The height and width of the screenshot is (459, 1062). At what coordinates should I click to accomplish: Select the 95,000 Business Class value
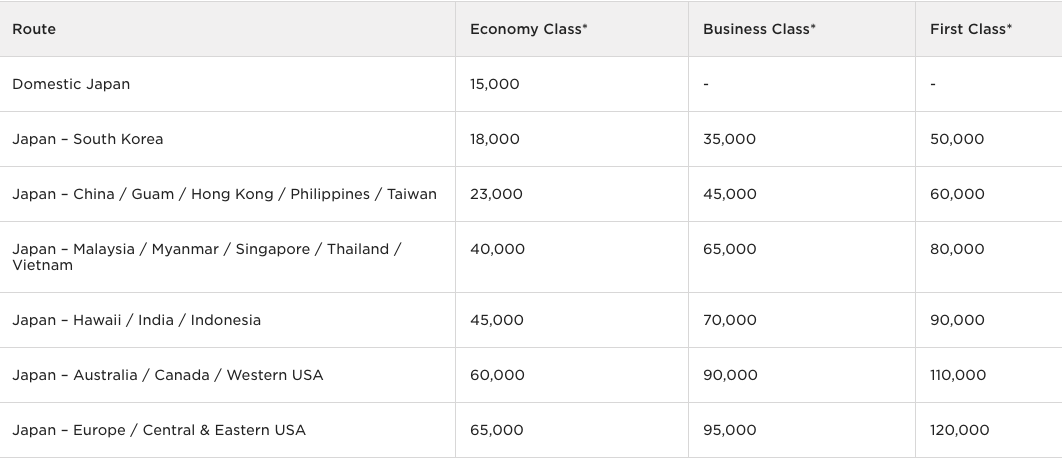729,430
